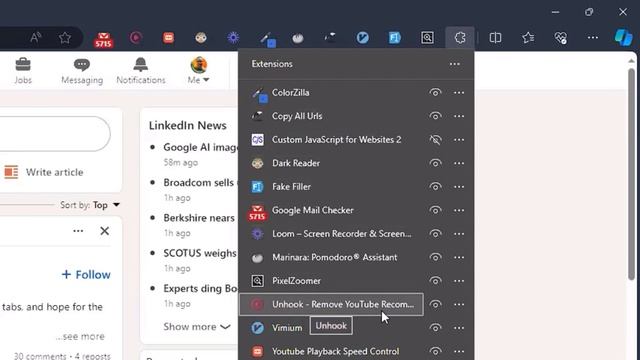Viewport: 640px width, 360px height.
Task: Click the Copy All Urls toolbar icon
Action: [330, 38]
